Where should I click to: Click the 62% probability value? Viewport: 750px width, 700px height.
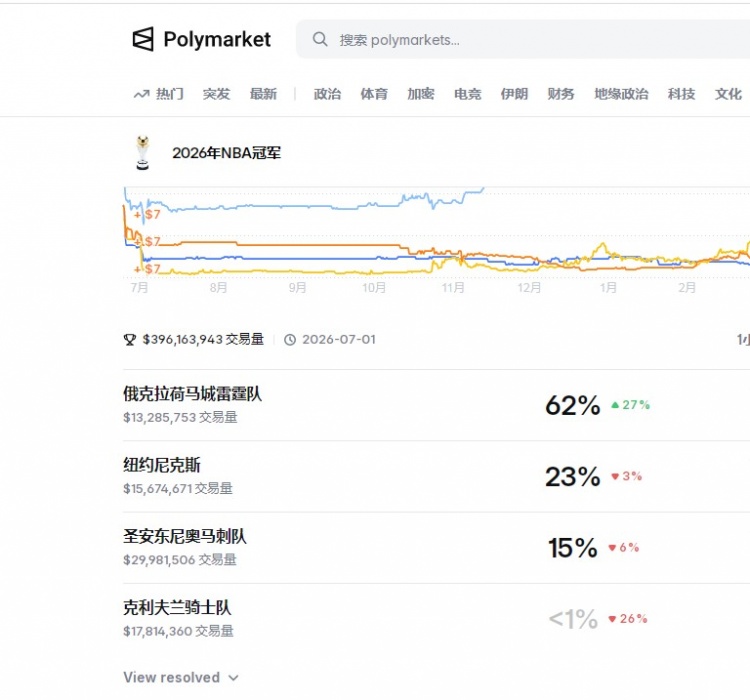(x=573, y=406)
